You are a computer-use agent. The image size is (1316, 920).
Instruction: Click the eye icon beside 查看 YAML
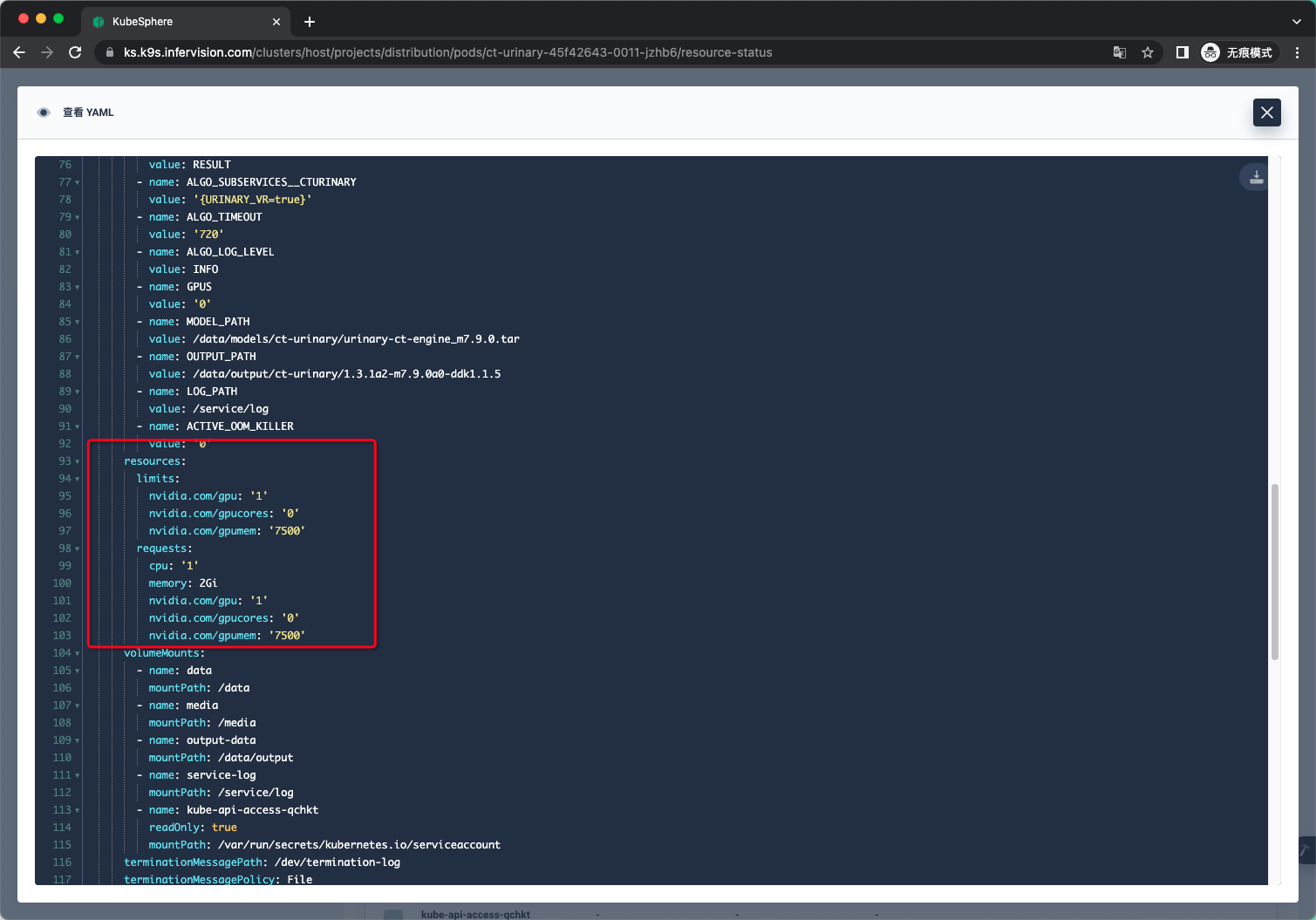44,112
